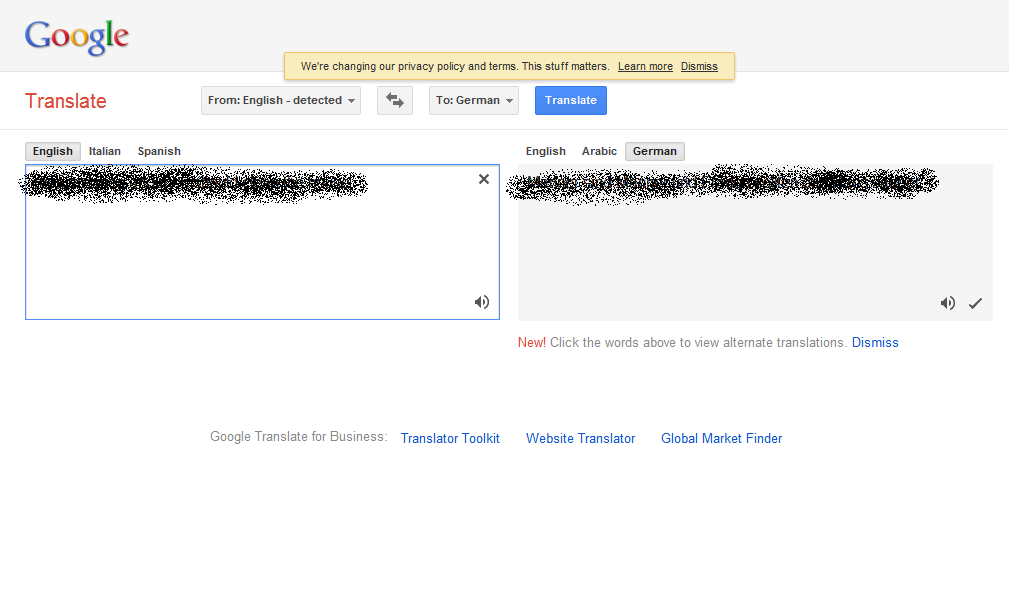1009x599 pixels.
Task: Rate translation with the checkmark icon
Action: pyautogui.click(x=976, y=303)
